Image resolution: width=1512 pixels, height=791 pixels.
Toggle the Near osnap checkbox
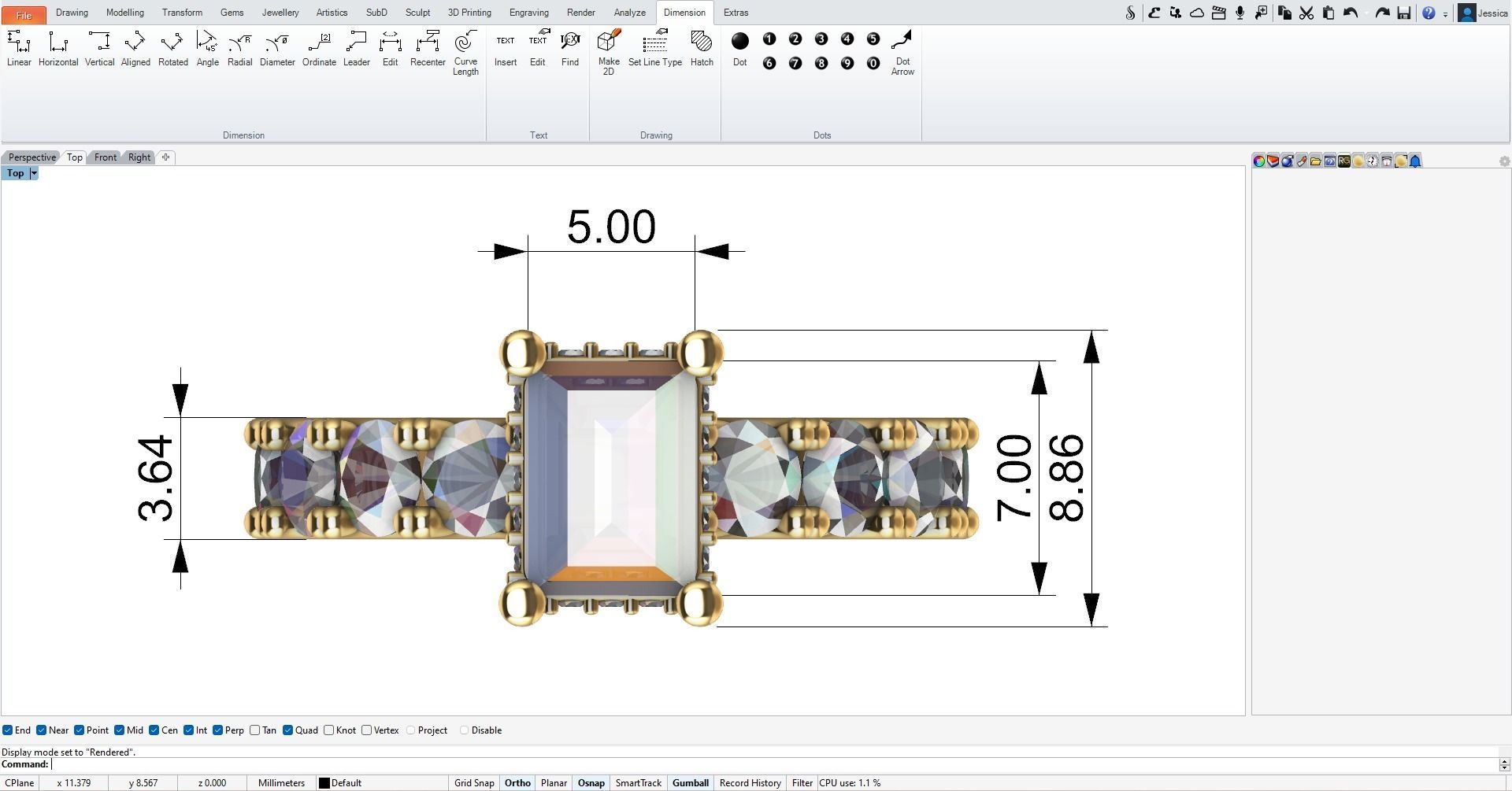tap(42, 730)
